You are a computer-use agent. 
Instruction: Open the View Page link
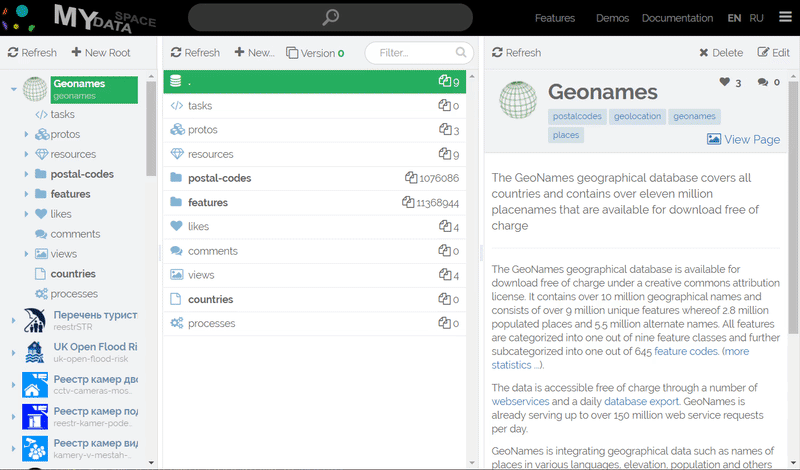coord(743,139)
